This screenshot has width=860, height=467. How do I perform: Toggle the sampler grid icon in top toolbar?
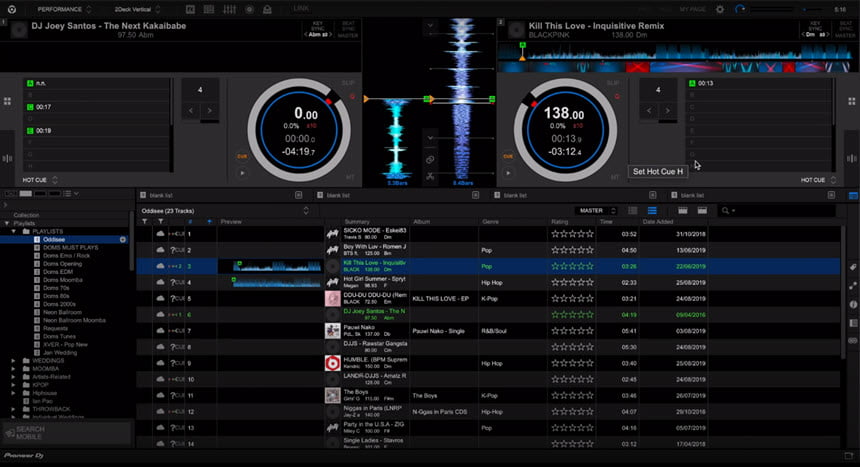(209, 9)
